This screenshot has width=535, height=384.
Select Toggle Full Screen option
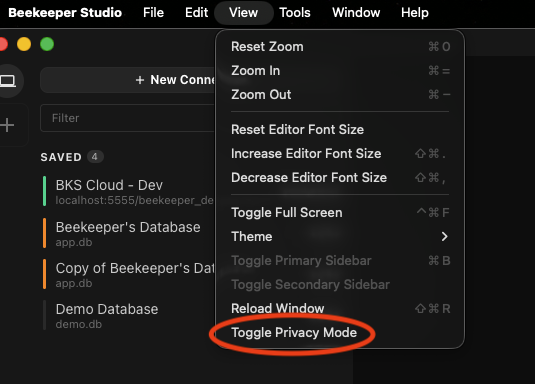coord(340,213)
